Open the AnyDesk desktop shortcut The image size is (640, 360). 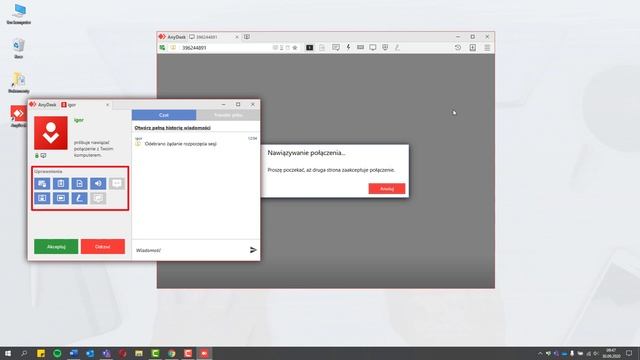(x=19, y=117)
